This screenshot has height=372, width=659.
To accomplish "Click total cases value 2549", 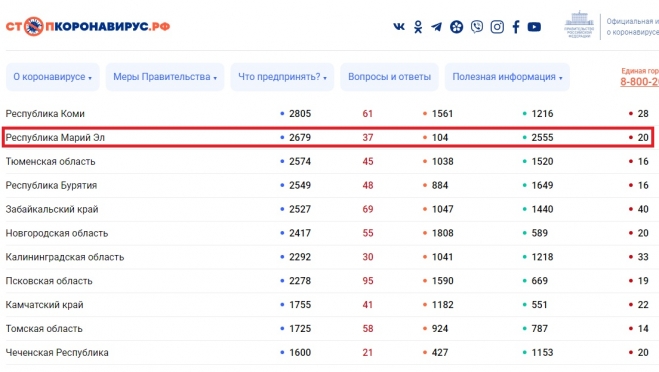I will 300,185.
